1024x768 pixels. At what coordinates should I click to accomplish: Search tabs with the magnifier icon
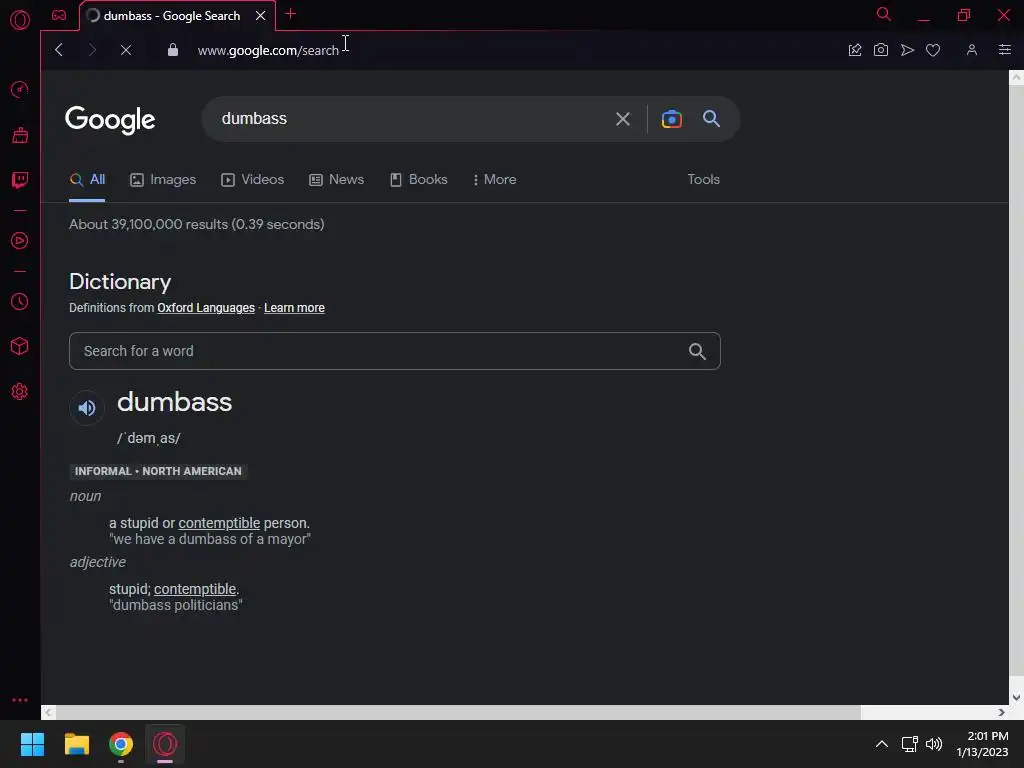point(883,14)
